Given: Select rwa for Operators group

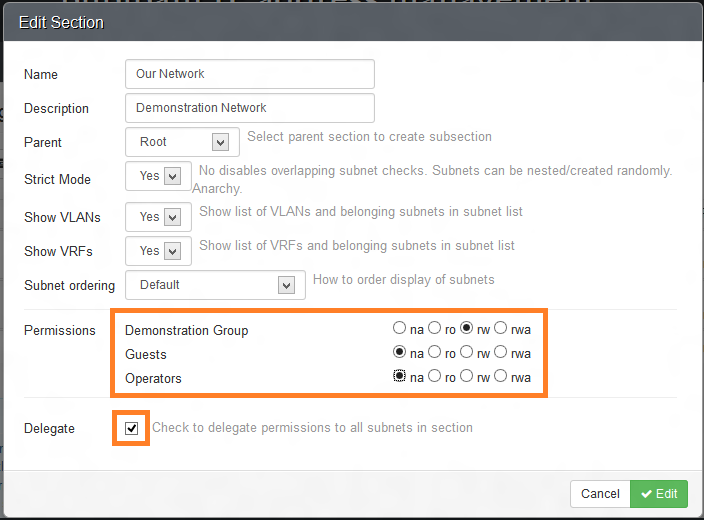Looking at the screenshot, I should [x=501, y=376].
